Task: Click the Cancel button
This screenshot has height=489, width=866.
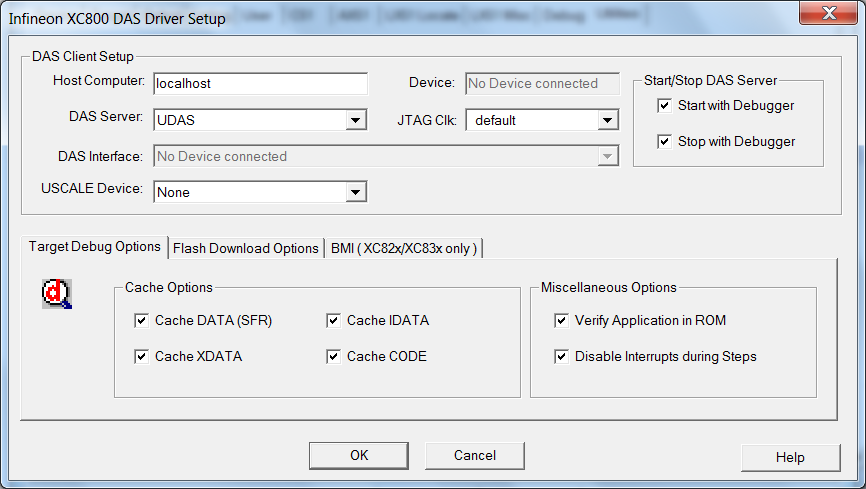Action: [475, 455]
